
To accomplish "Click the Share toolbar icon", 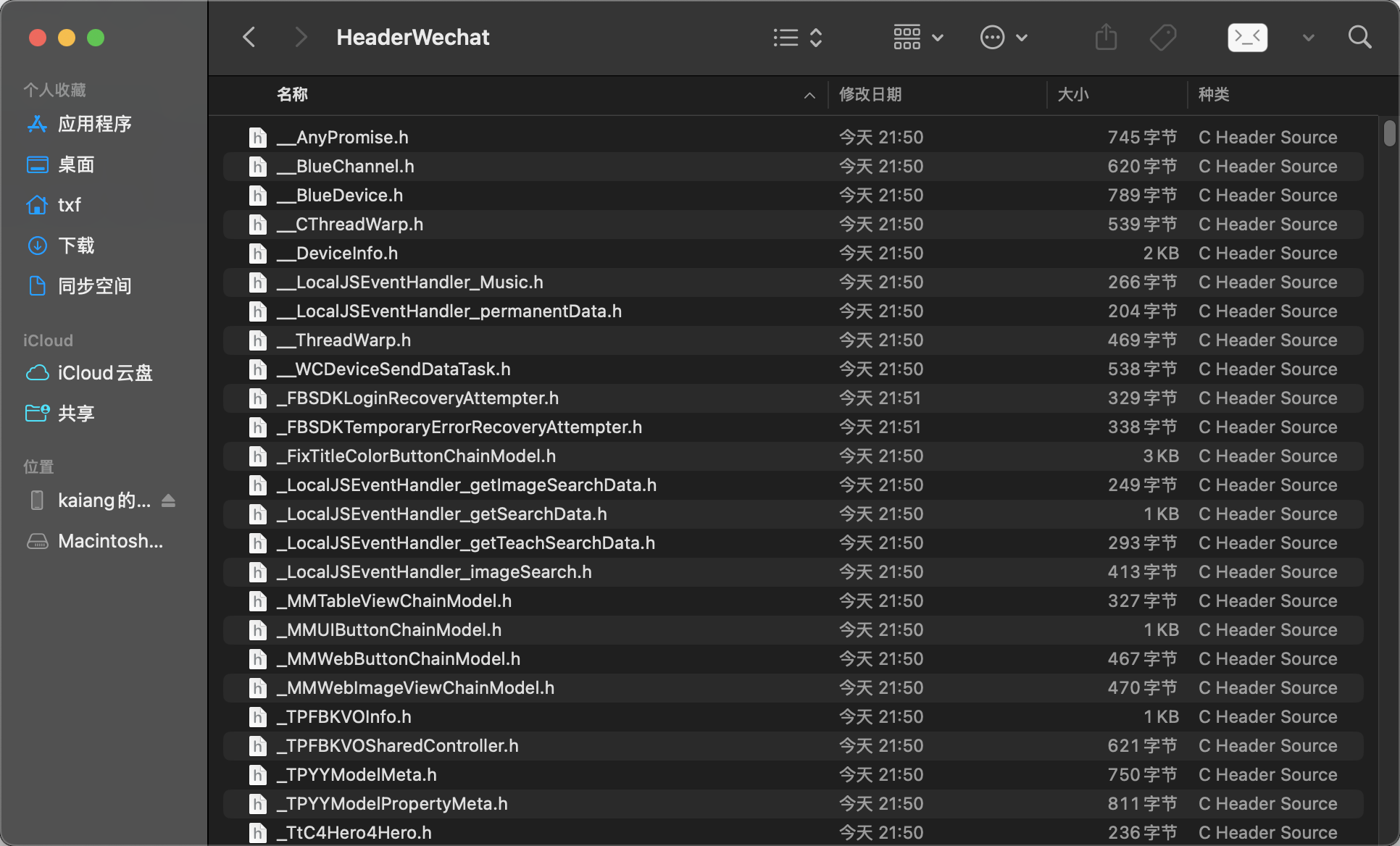I will pyautogui.click(x=1106, y=37).
